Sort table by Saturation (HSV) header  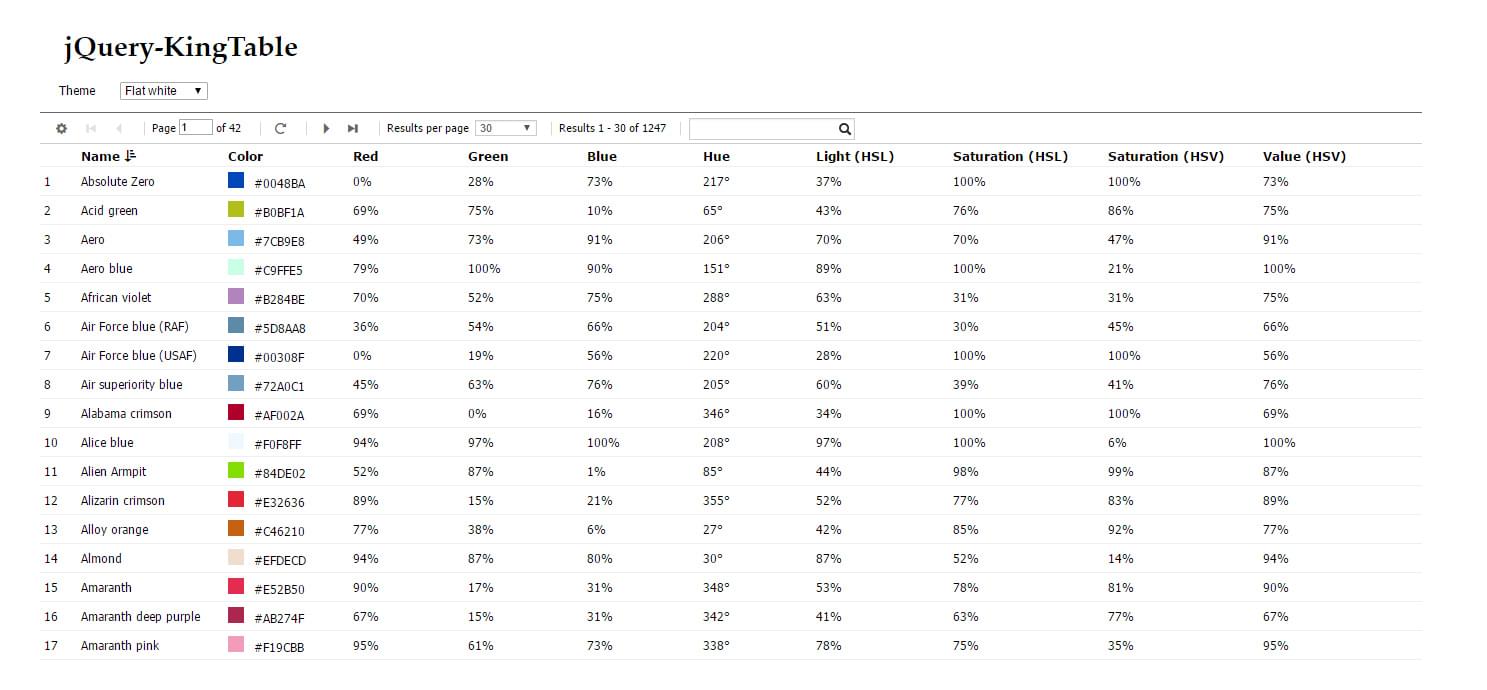pyautogui.click(x=1166, y=156)
